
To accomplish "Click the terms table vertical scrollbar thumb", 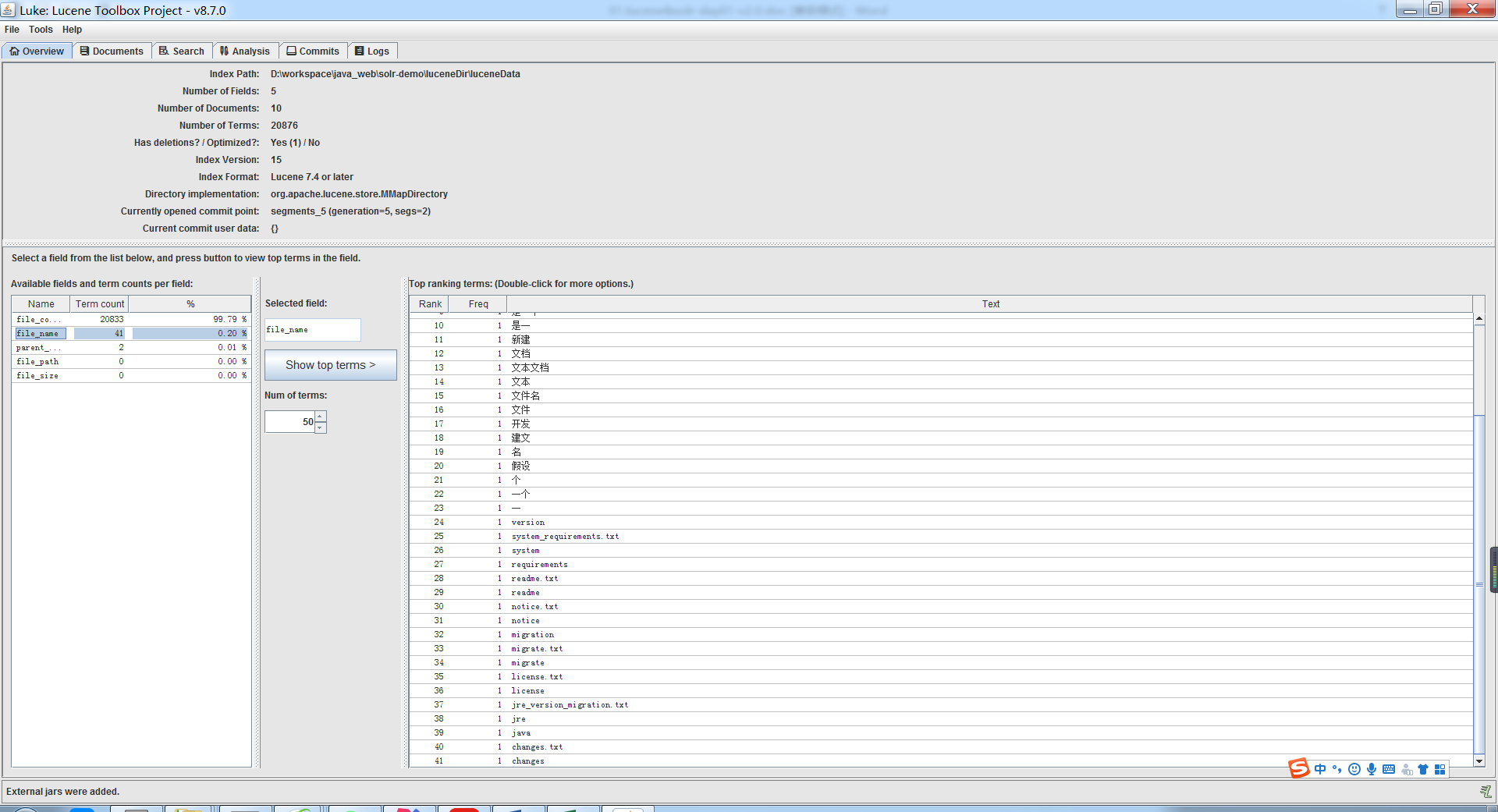I will (1478, 585).
